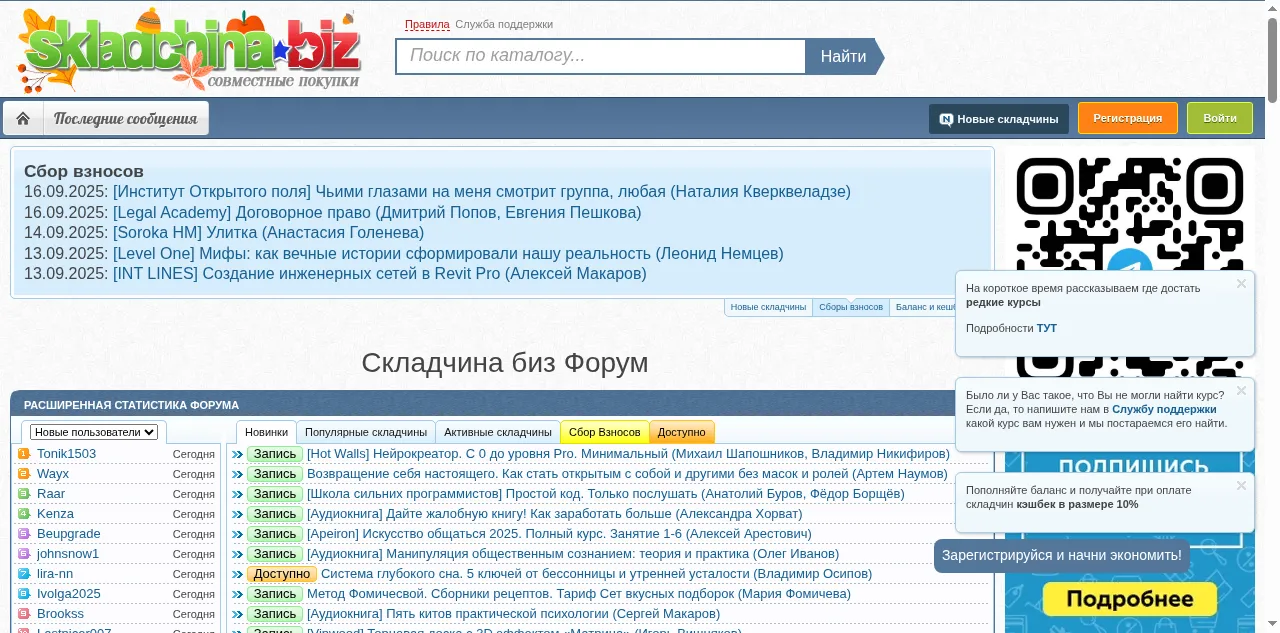This screenshot has height=633, width=1280.
Task: Open Новые складчины in the navigation bar
Action: 999,119
